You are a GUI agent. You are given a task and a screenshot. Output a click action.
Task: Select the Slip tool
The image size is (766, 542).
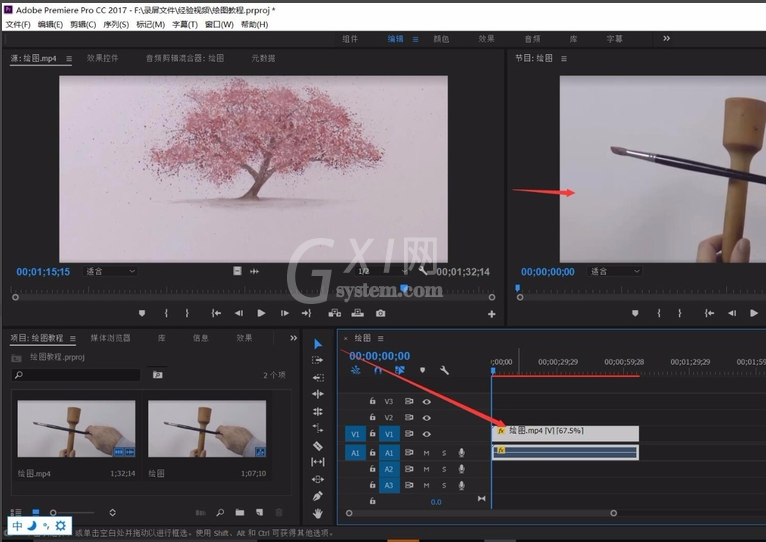coord(318,462)
